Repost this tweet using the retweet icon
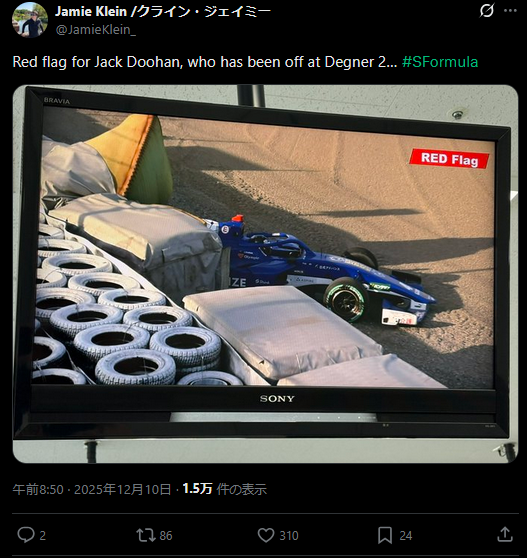Viewport: 527px width, 558px height. click(146, 535)
